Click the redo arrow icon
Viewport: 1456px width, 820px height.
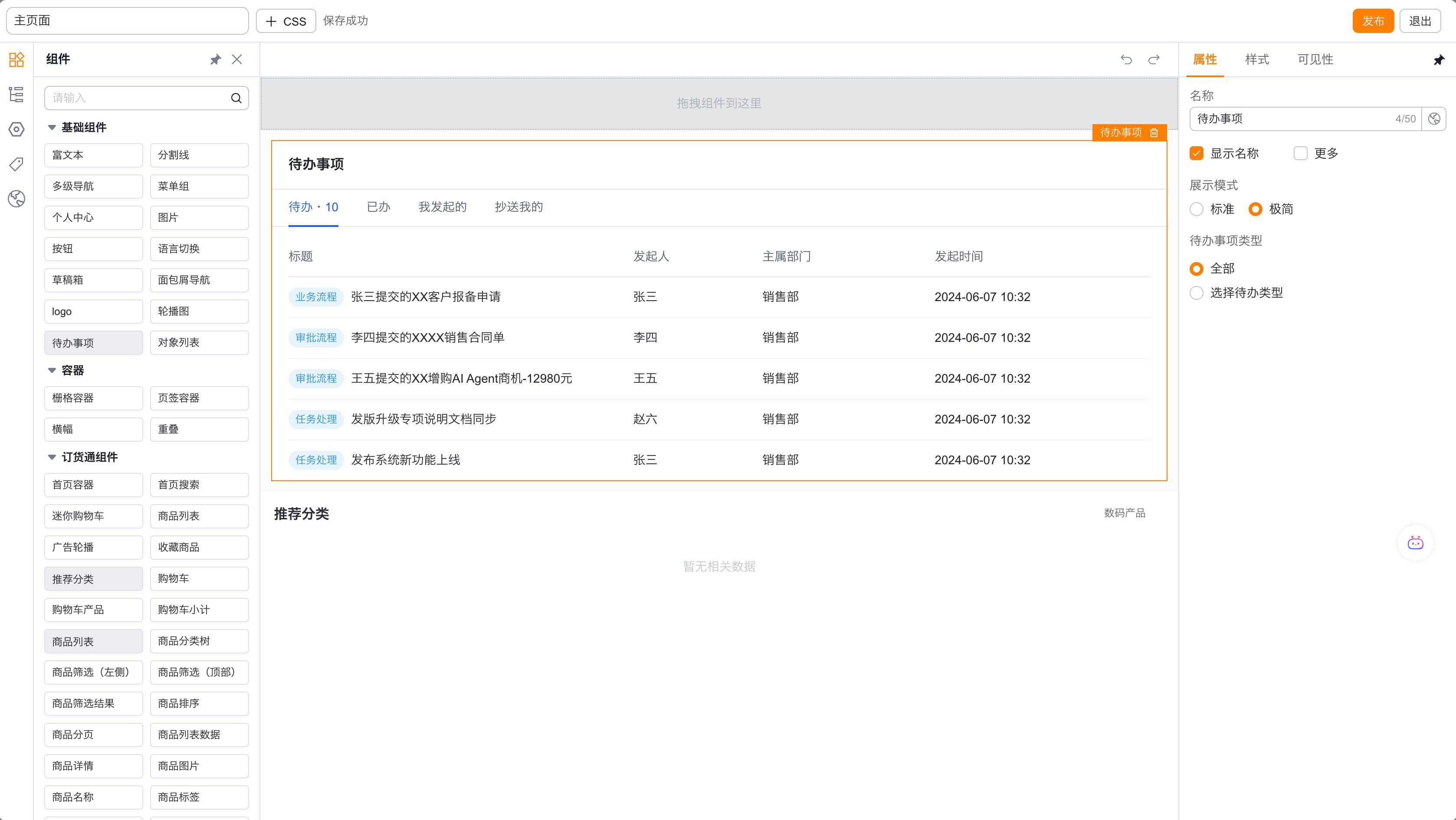point(1154,59)
